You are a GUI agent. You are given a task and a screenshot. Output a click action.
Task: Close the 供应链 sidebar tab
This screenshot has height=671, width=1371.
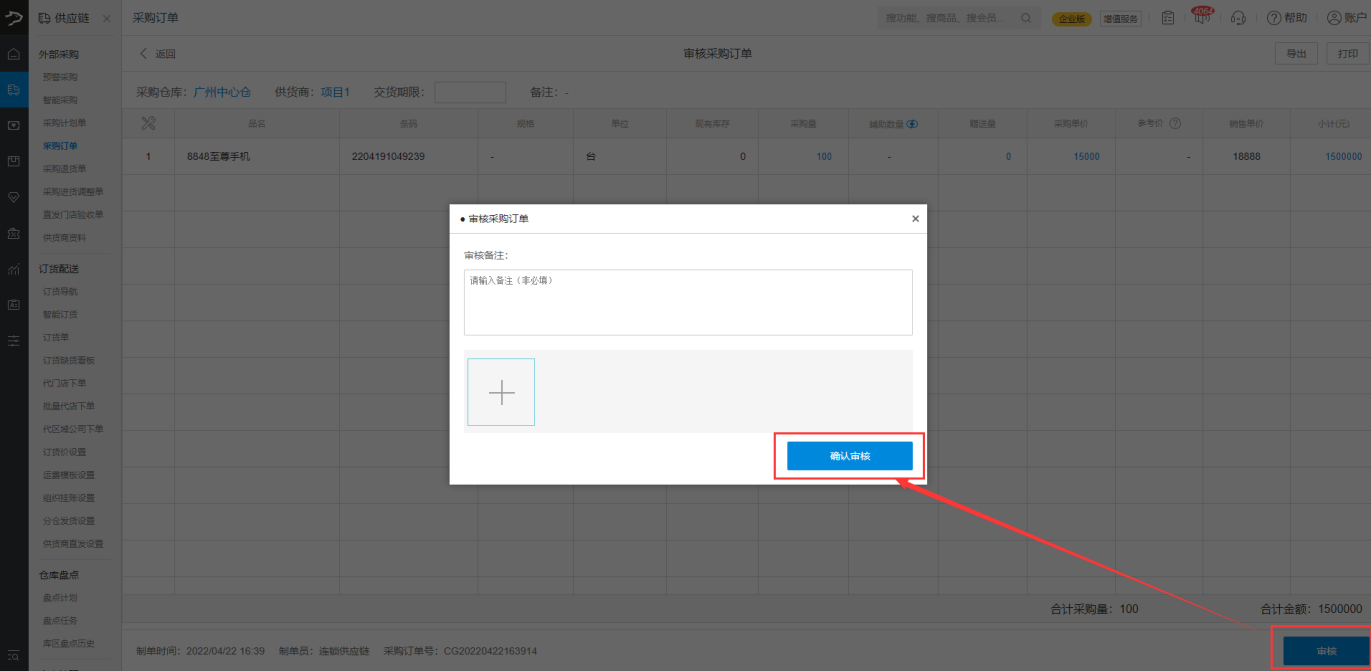107,19
